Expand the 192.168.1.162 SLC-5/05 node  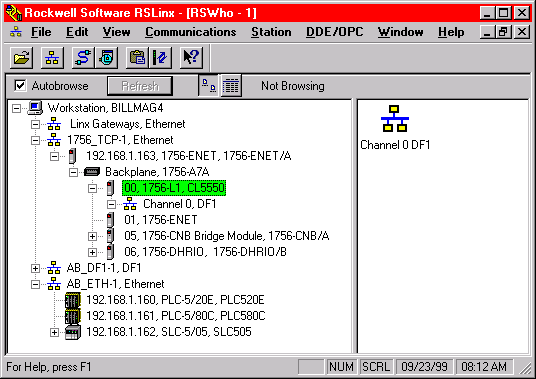(54, 332)
